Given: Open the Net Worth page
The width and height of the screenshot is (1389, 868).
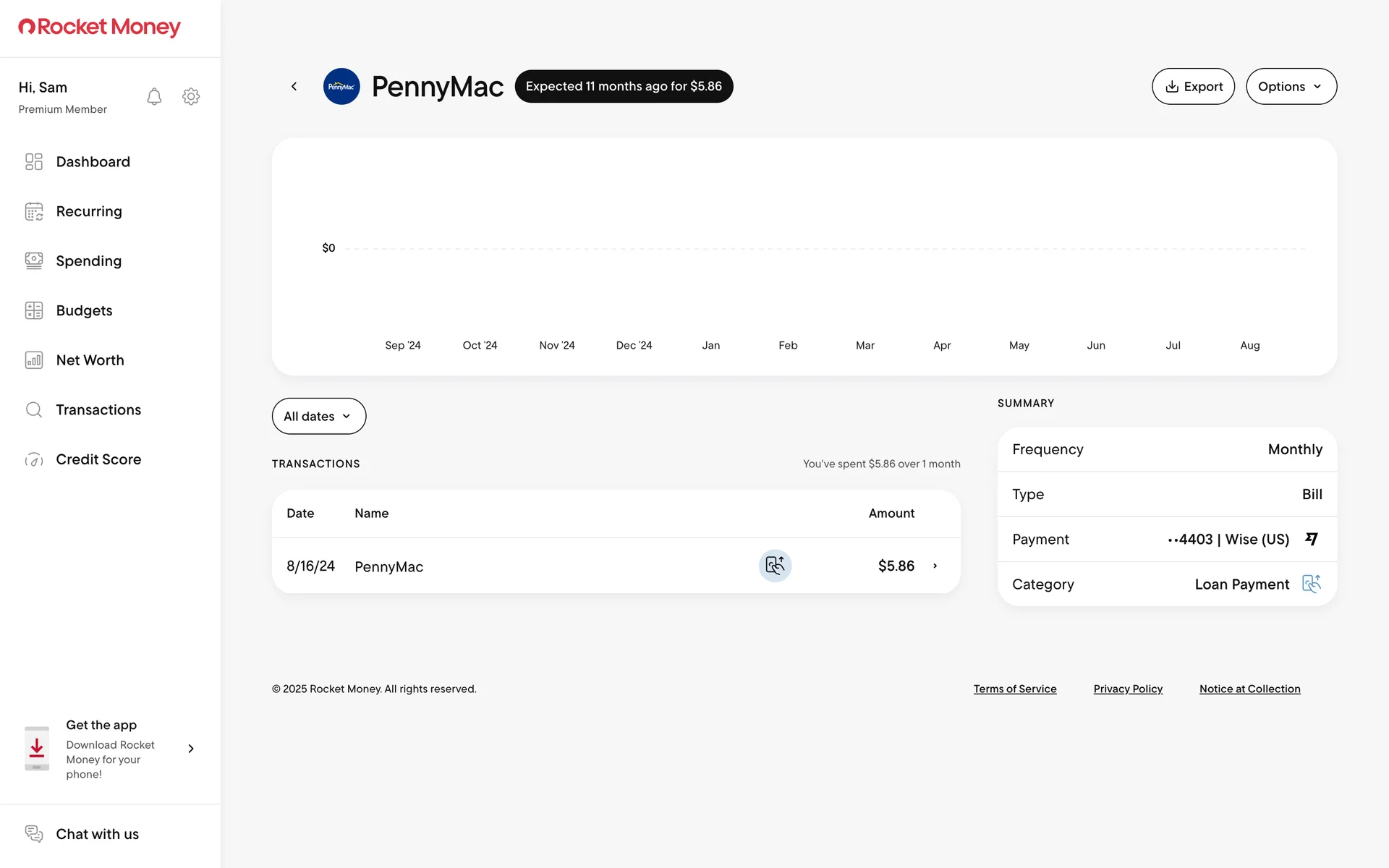Looking at the screenshot, I should tap(90, 360).
